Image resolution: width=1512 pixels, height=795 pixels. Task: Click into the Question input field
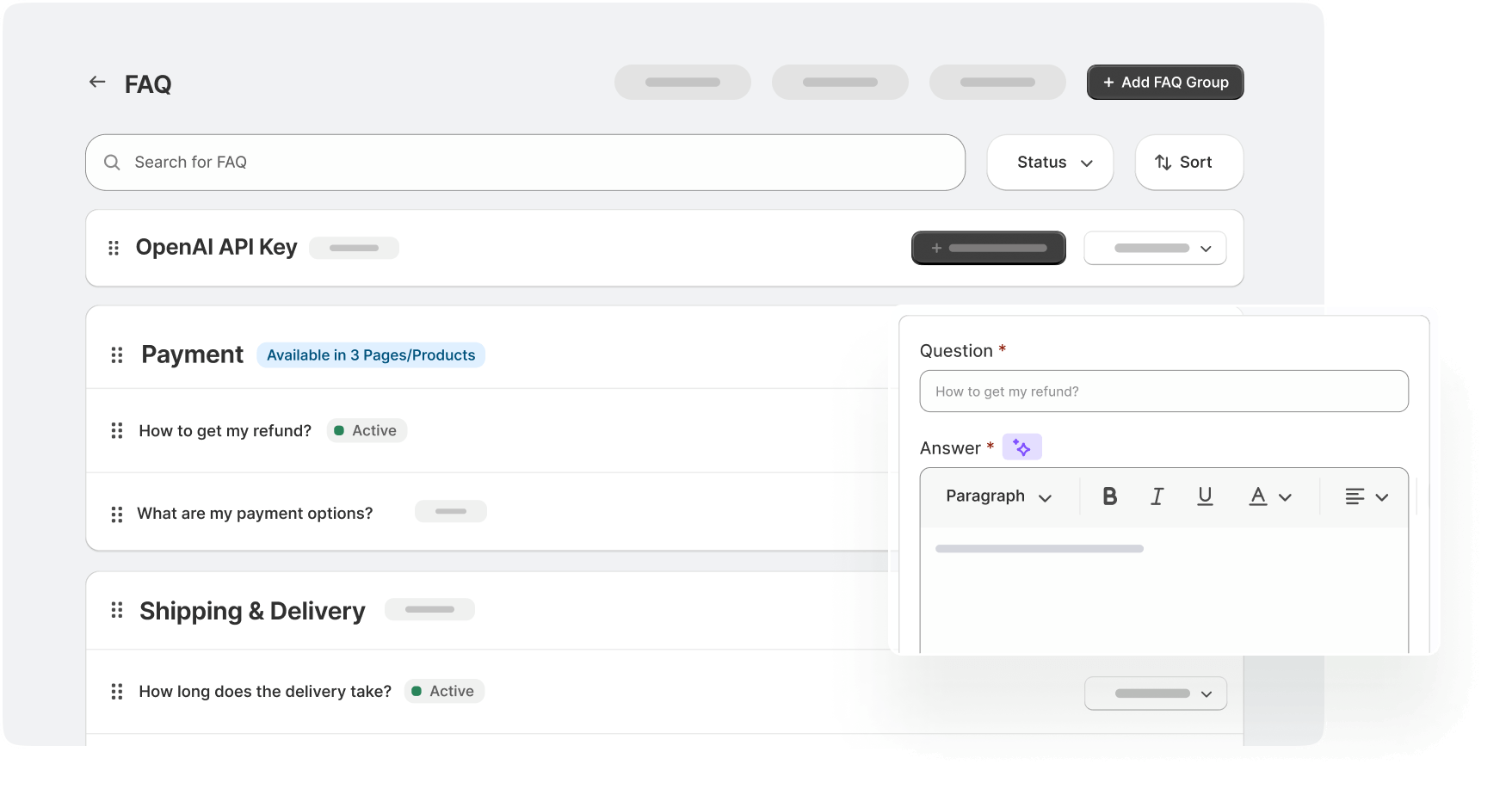pos(1163,391)
